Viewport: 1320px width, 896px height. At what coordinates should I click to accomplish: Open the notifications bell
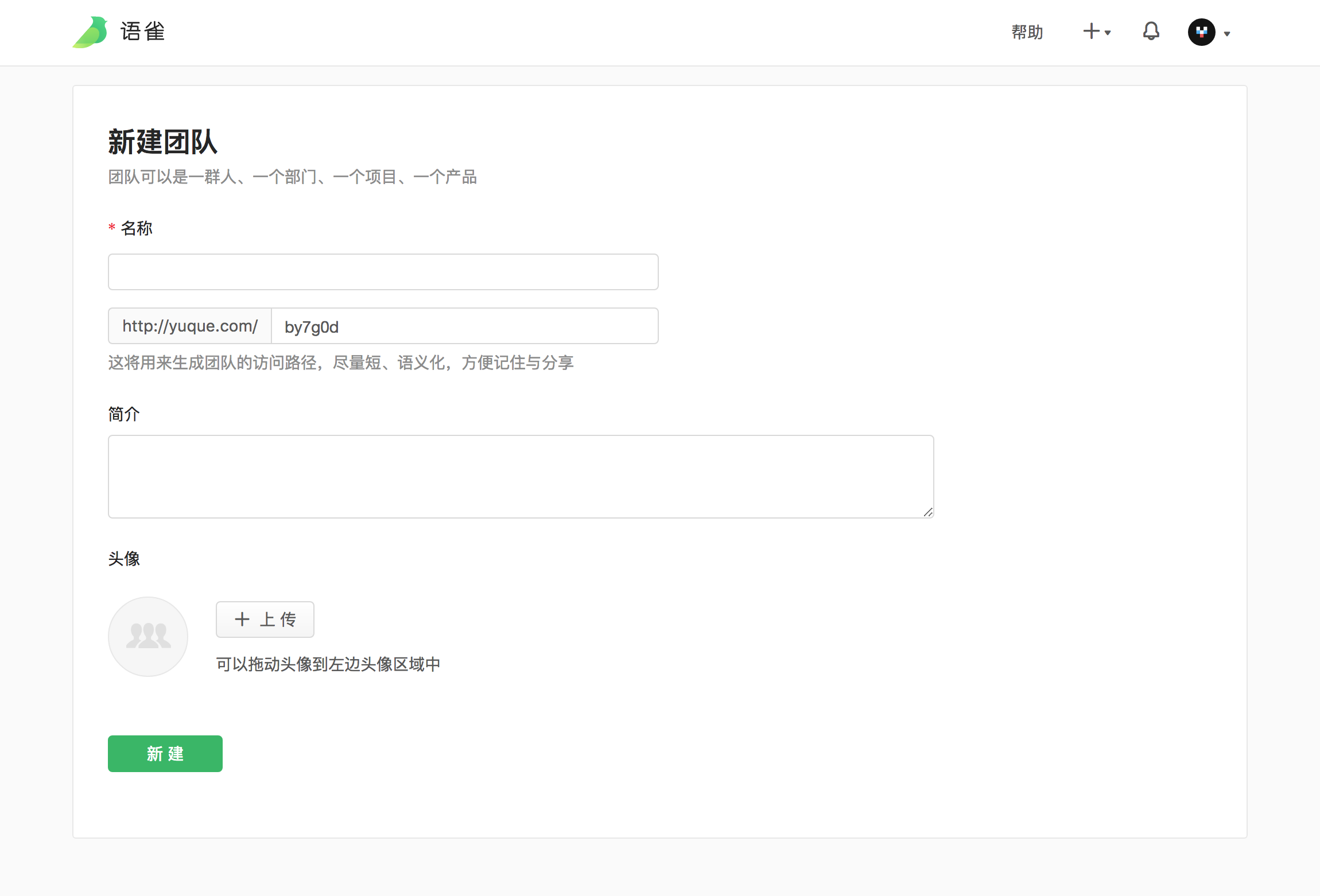pos(1151,32)
